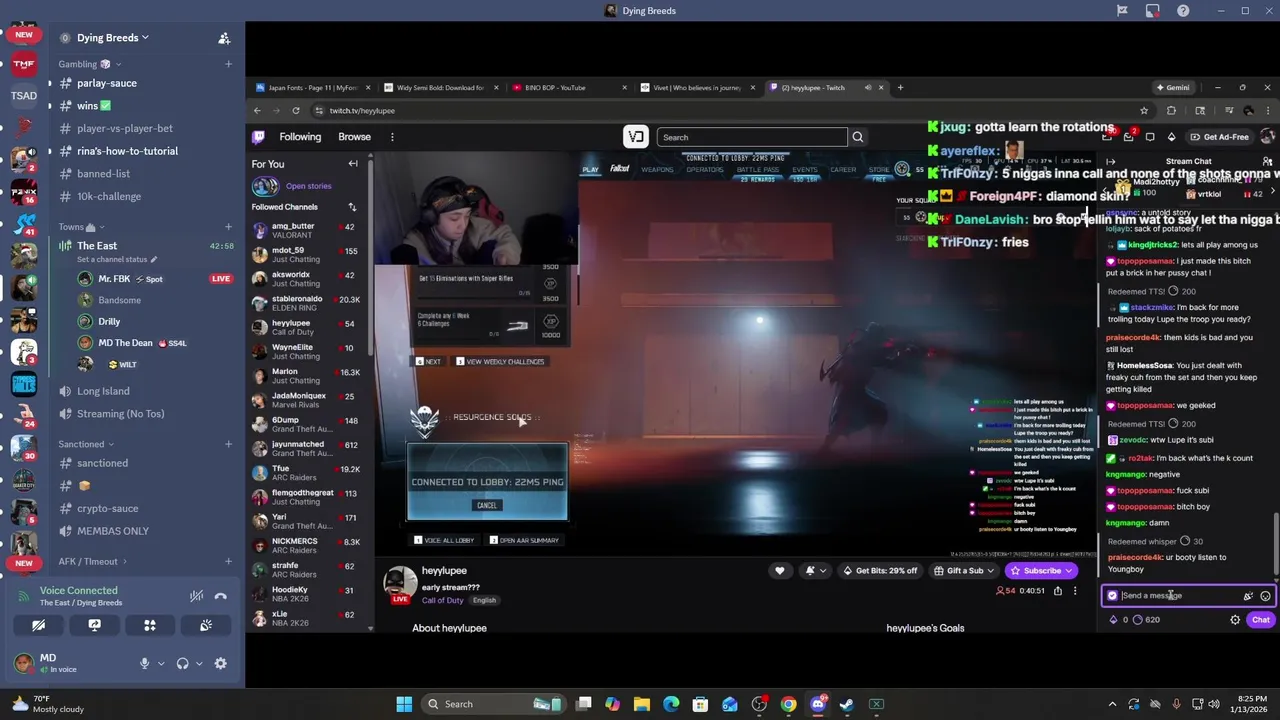This screenshot has width=1280, height=720.
Task: Disconnect from voice with the hang-up icon
Action: [220, 596]
